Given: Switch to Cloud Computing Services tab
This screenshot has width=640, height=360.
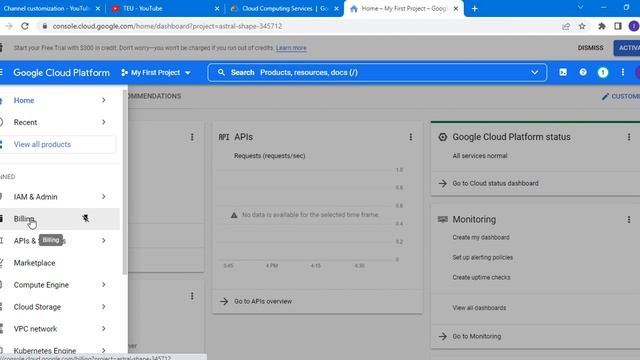Looking at the screenshot, I should coord(284,8).
